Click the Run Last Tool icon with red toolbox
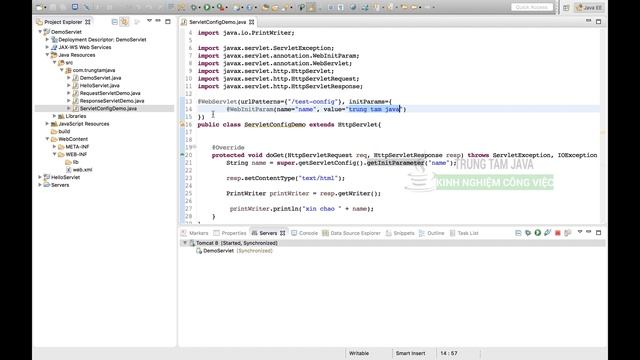 [220, 7]
